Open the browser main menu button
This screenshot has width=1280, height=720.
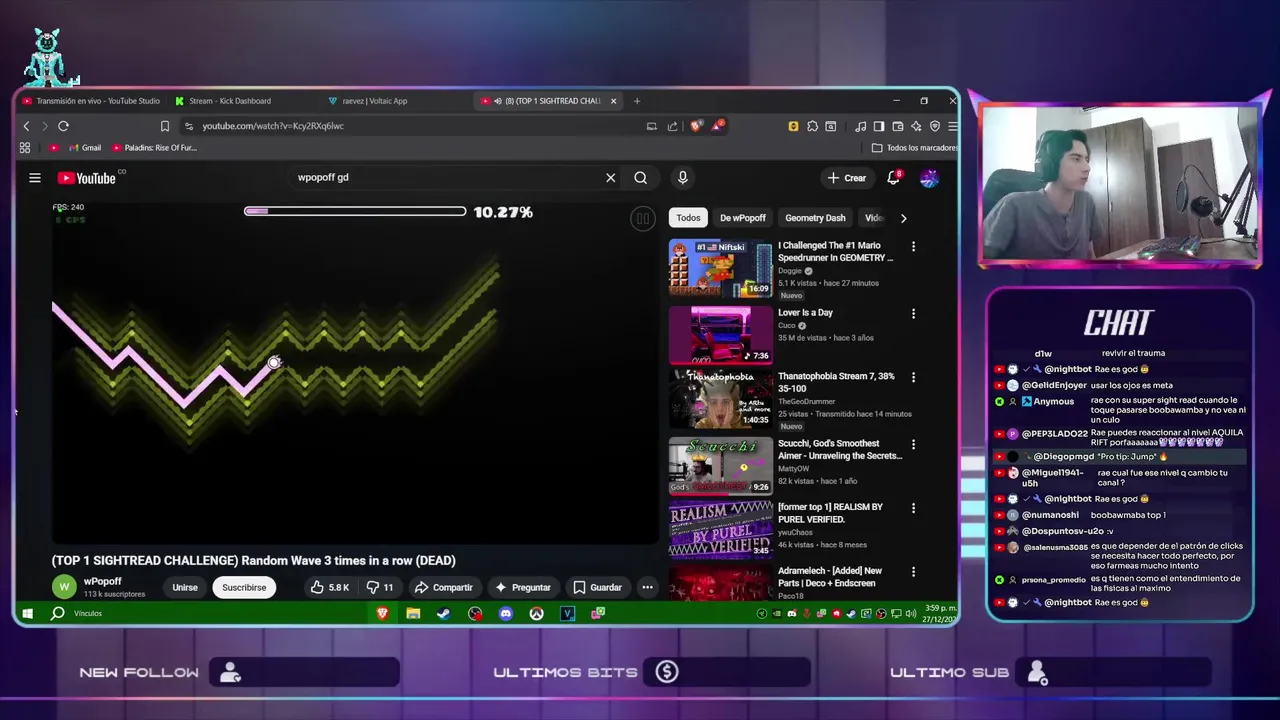[x=953, y=126]
